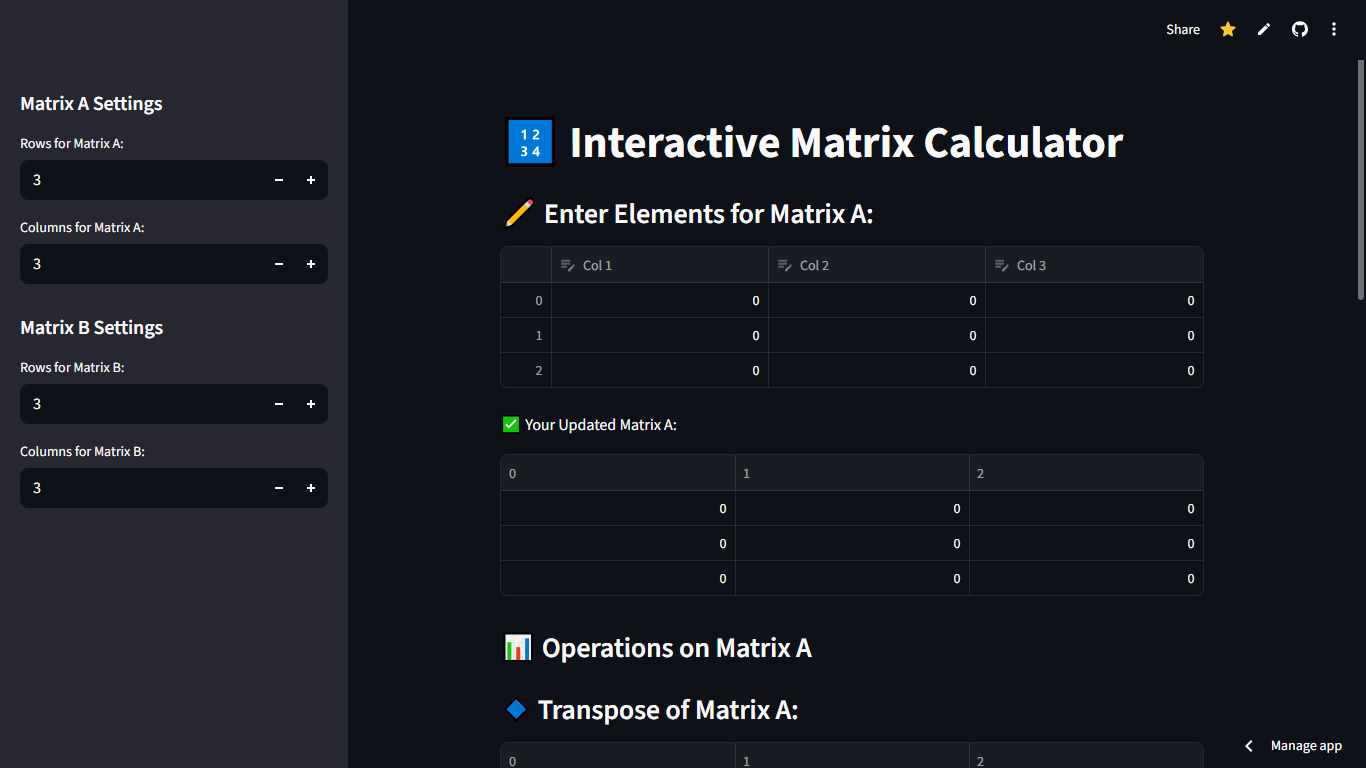The width and height of the screenshot is (1366, 768).
Task: Click column 0 header in Updated Matrix A
Action: pyautogui.click(x=618, y=473)
